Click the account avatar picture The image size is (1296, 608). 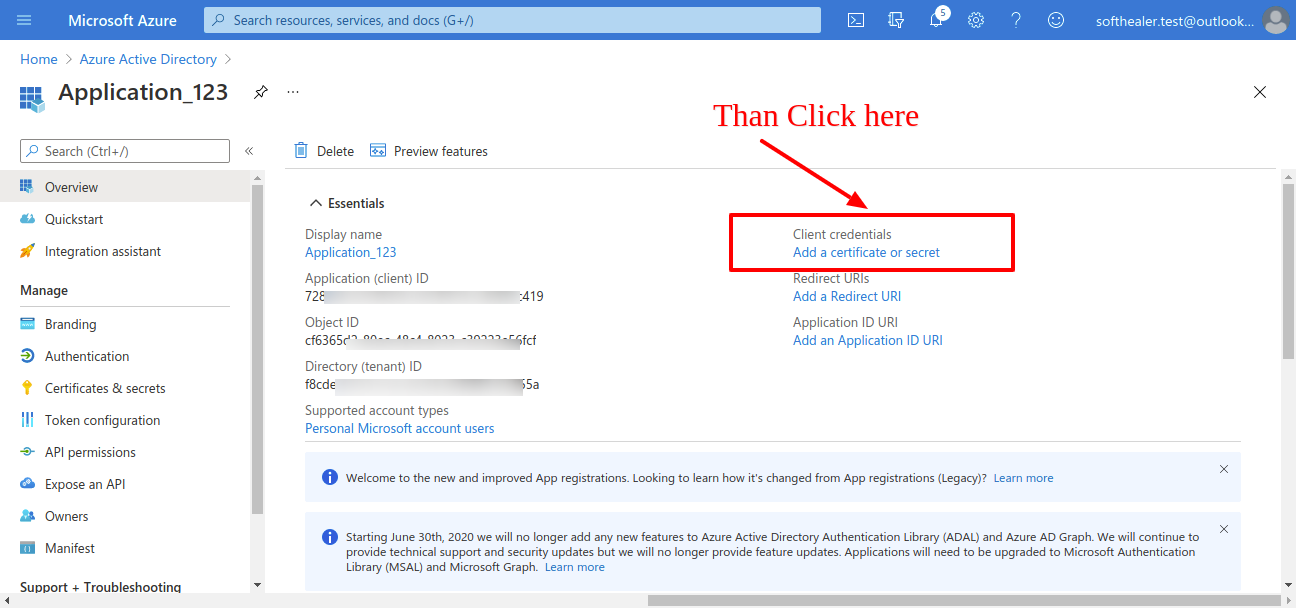[1275, 20]
